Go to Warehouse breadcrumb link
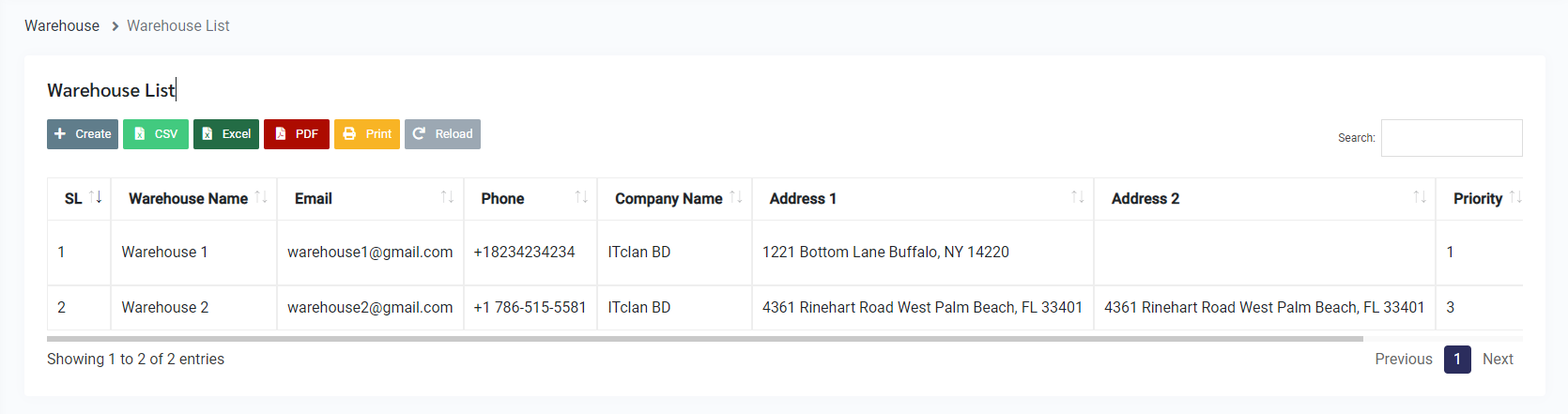The height and width of the screenshot is (414, 1568). click(62, 26)
